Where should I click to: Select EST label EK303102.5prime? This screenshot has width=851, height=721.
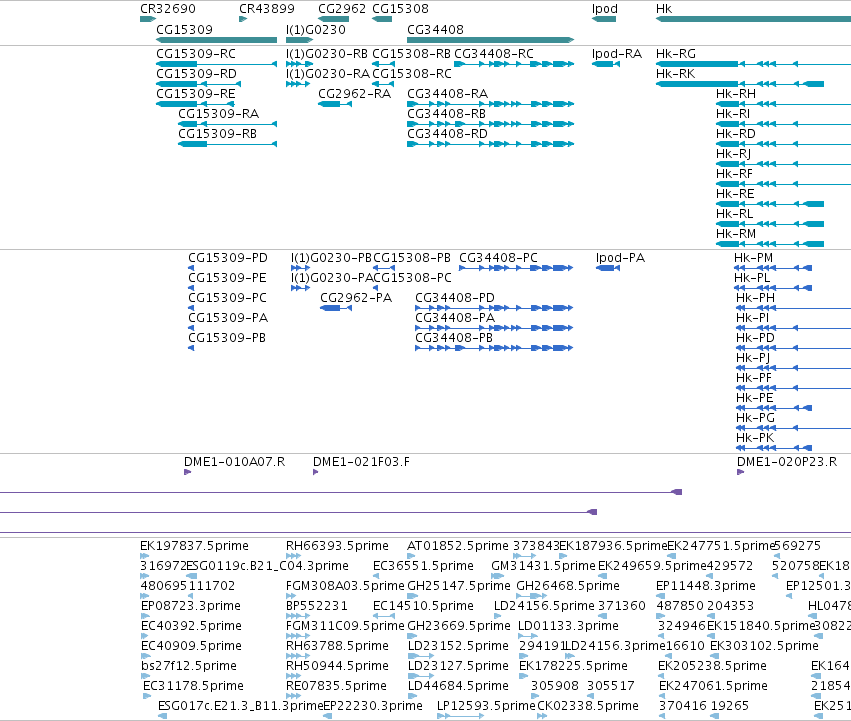pyautogui.click(x=764, y=646)
